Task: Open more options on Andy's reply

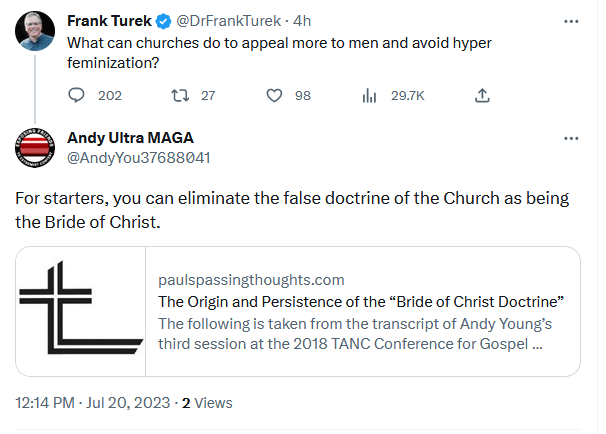Action: click(x=570, y=138)
